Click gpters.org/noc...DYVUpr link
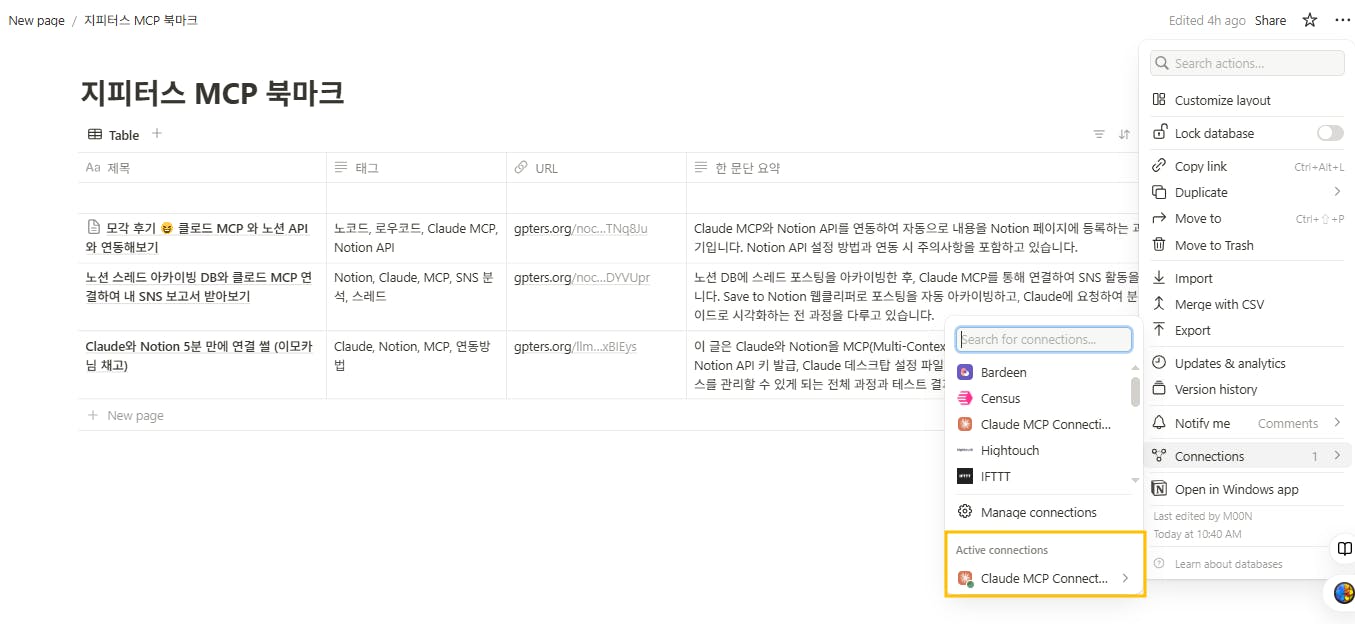This screenshot has height=624, width=1355. click(x=582, y=277)
